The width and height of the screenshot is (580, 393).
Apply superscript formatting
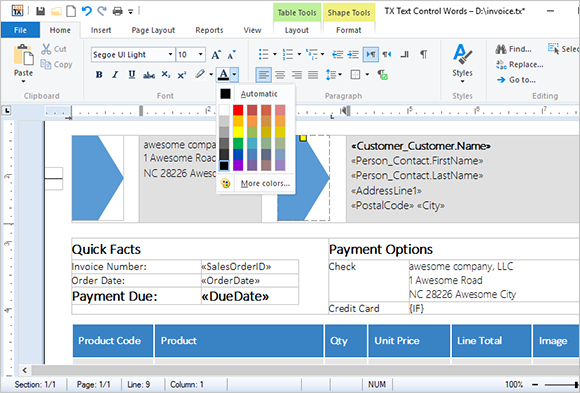(182, 75)
